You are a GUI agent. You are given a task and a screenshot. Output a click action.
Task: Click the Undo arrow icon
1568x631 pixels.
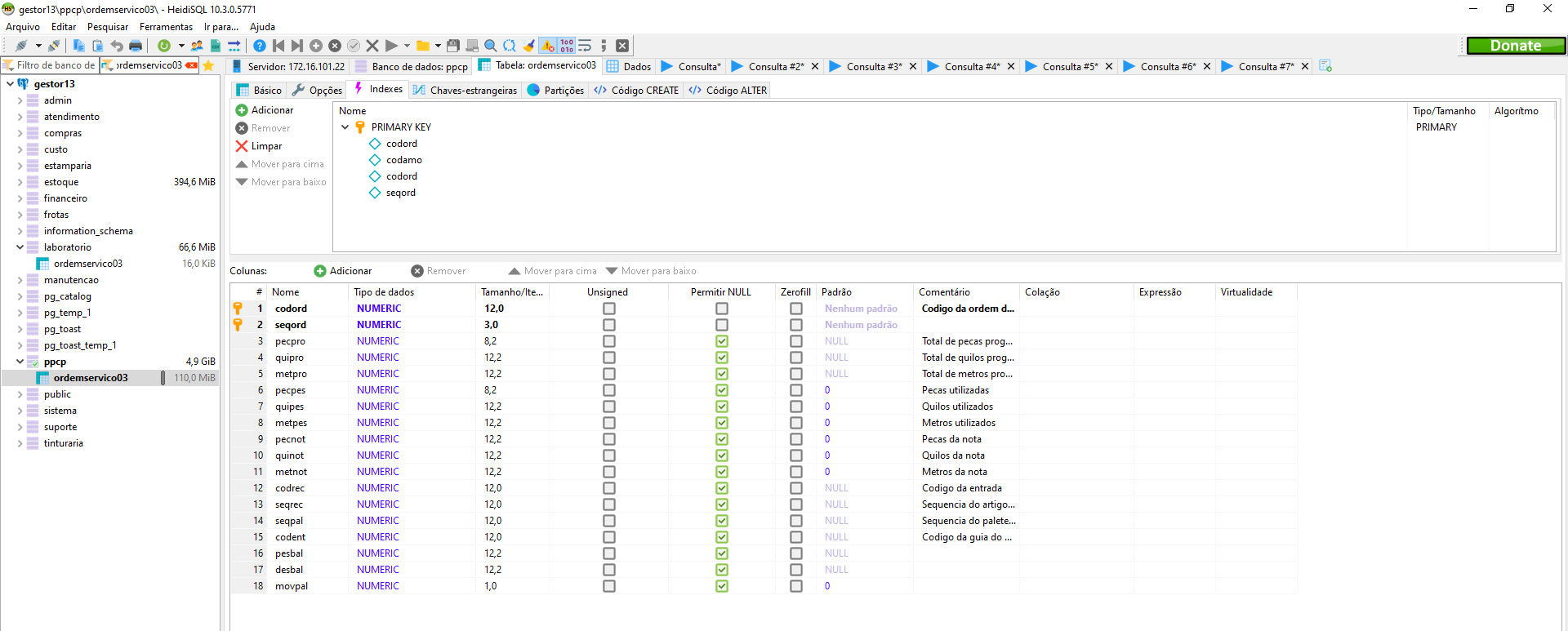[117, 46]
